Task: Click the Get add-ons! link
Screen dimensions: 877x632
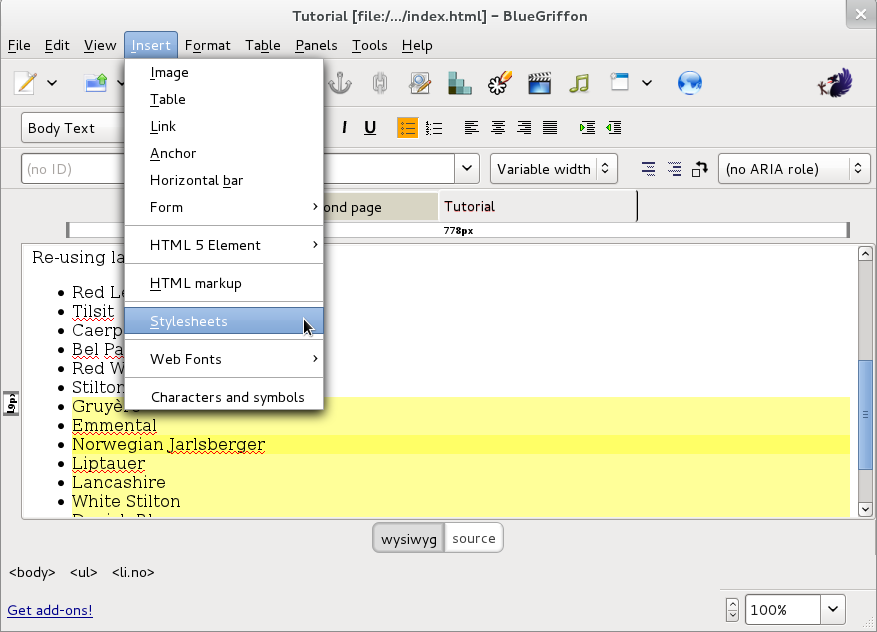Action: pos(50,610)
